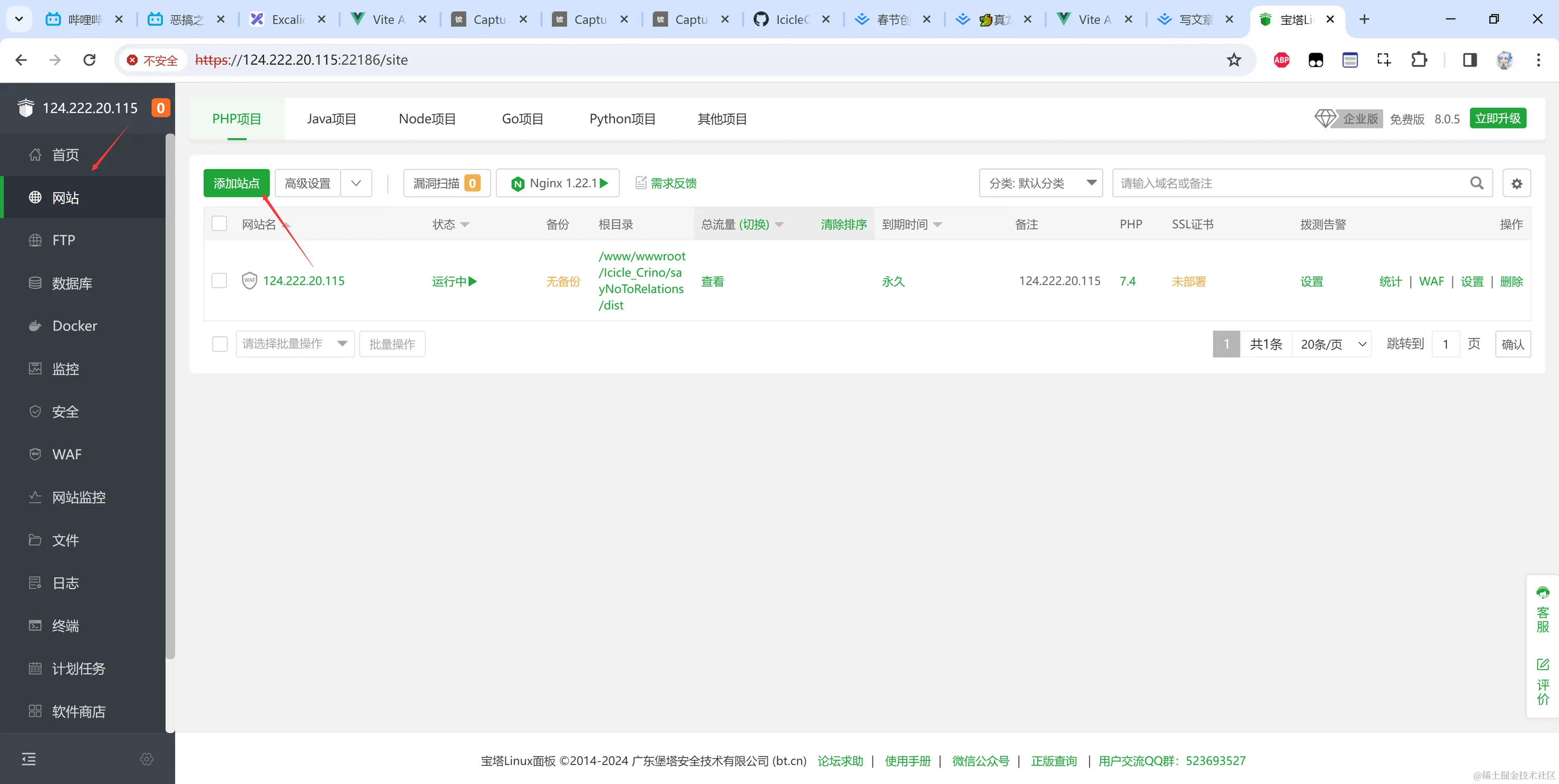Open the browser extensions puzzle icon

[x=1419, y=60]
